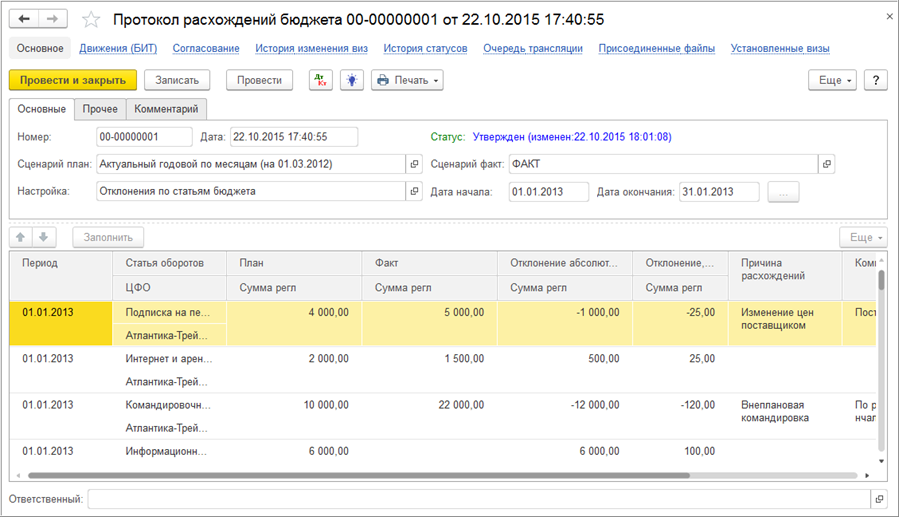Click the Дата начала input field
Viewport: 900px width, 517px height.
548,192
